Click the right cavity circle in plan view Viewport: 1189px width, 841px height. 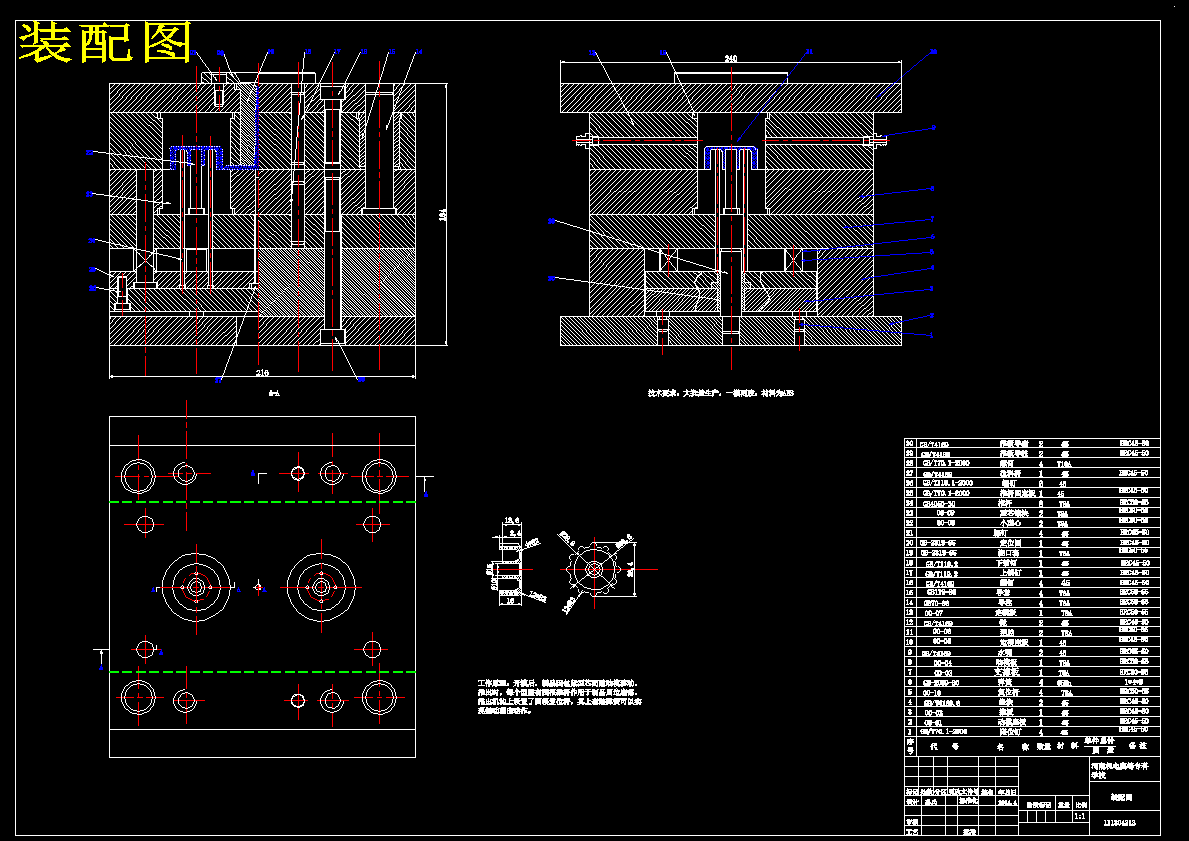point(322,586)
